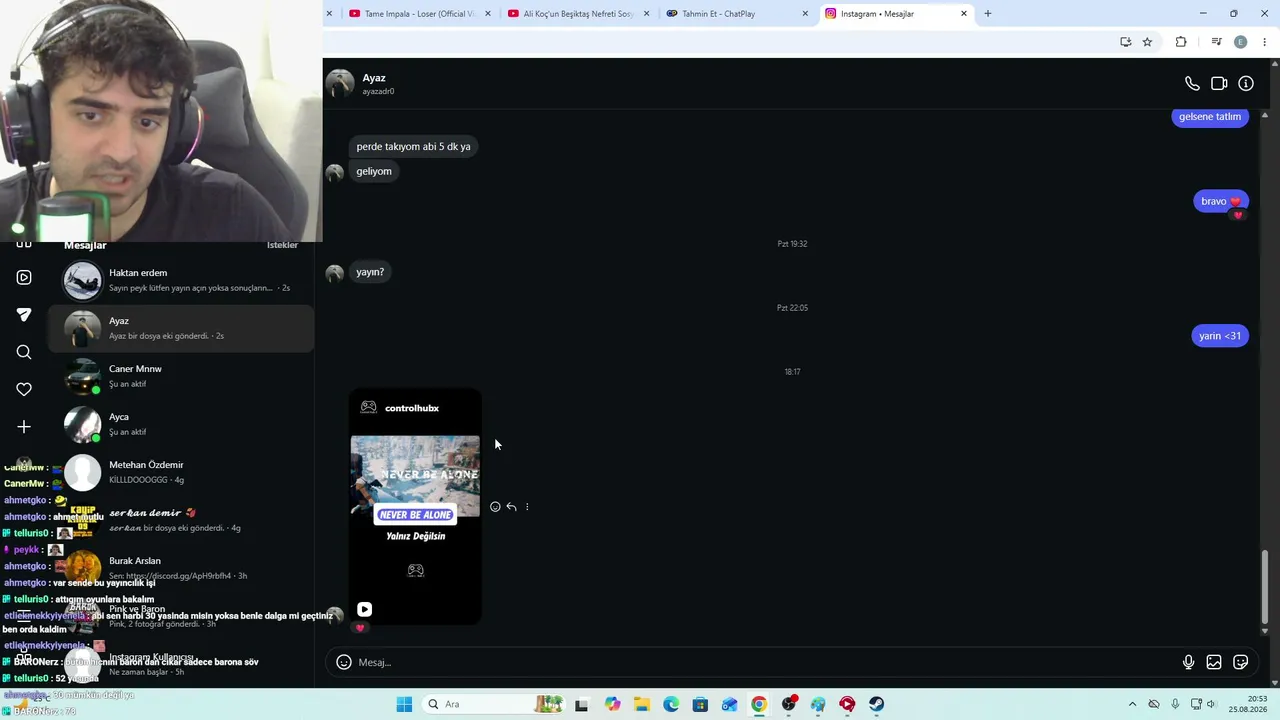The height and width of the screenshot is (720, 1280).
Task: Create a new post with plus icon
Action: [x=24, y=427]
